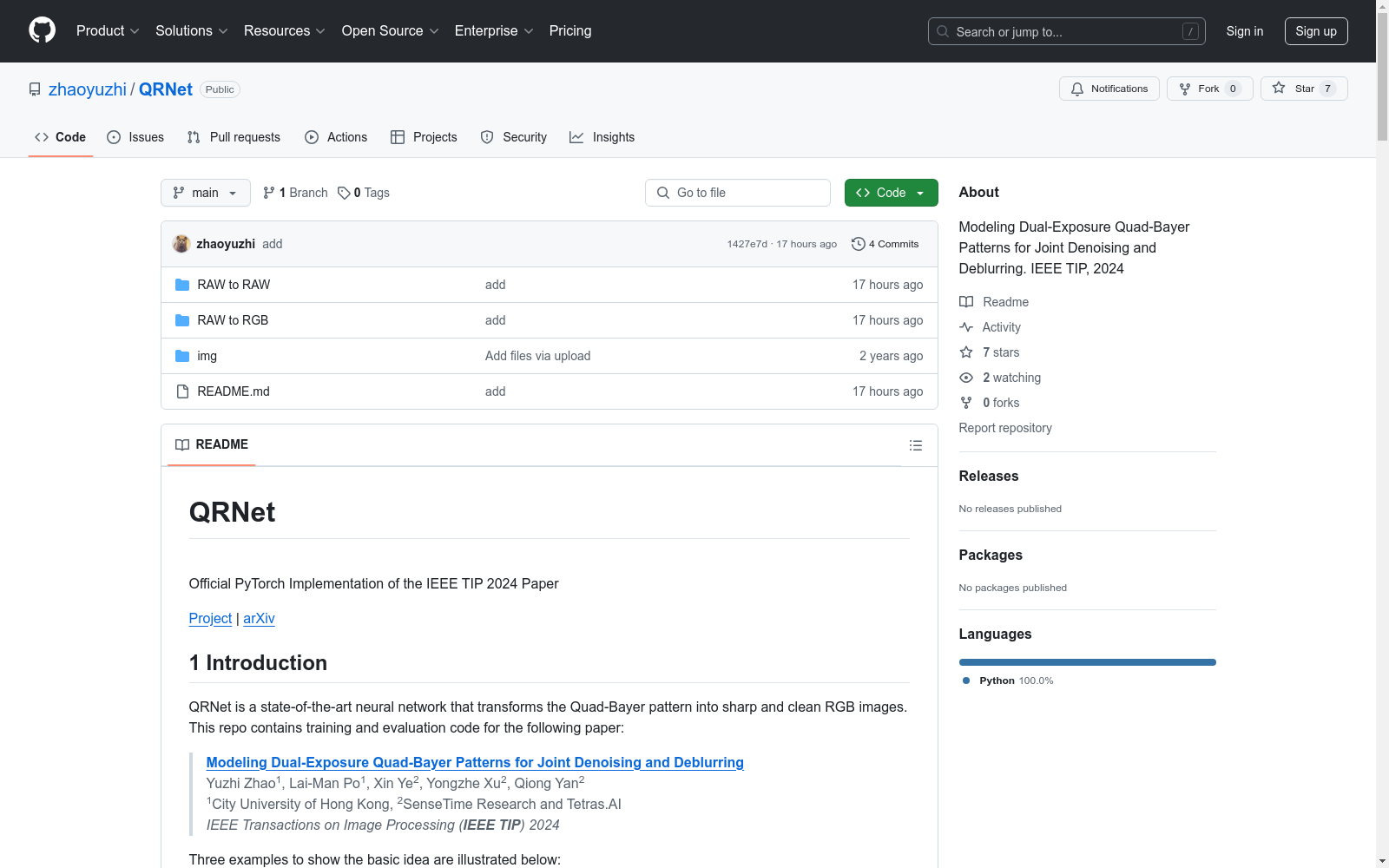The width and height of the screenshot is (1389, 868).
Task: Click the Pricing link
Action: pyautogui.click(x=570, y=31)
